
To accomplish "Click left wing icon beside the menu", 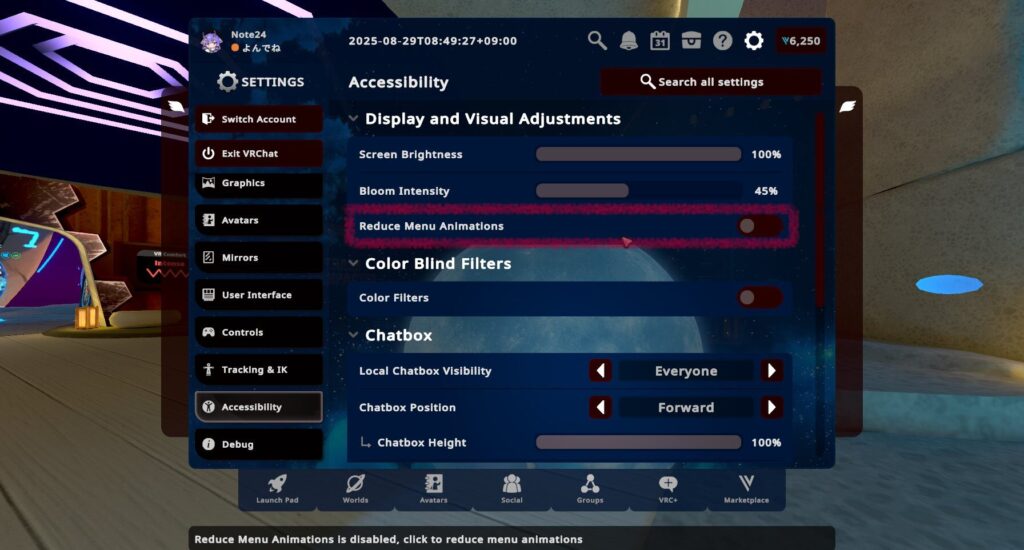I will tap(176, 106).
